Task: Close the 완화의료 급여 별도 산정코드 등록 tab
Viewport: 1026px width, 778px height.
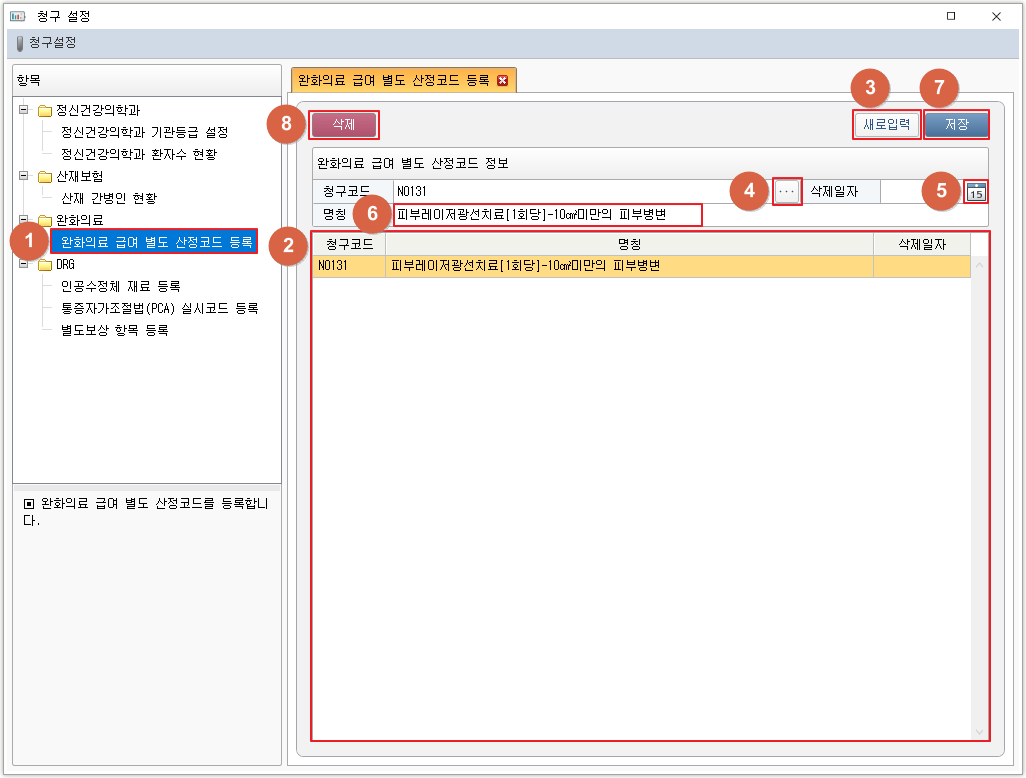Action: tap(502, 81)
